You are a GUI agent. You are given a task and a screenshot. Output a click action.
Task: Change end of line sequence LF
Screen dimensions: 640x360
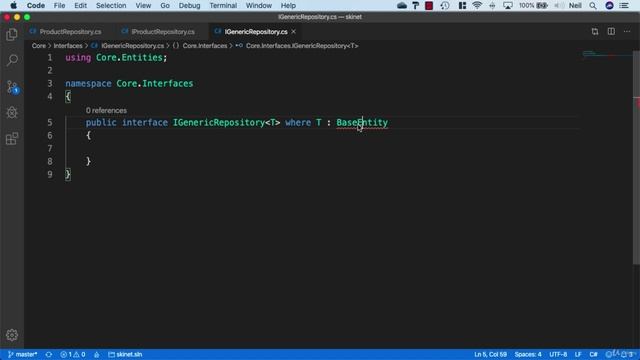tap(578, 354)
